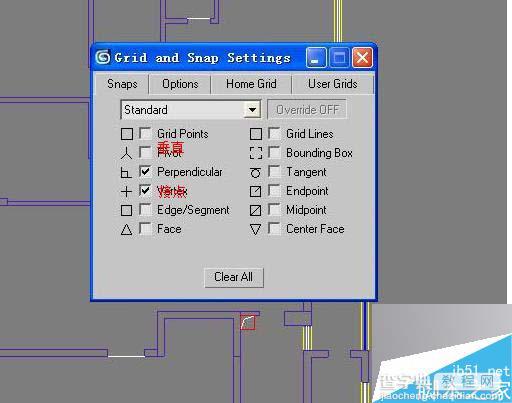Image resolution: width=512 pixels, height=403 pixels.
Task: Close the Grid and Snap Settings dialog
Action: coord(362,58)
